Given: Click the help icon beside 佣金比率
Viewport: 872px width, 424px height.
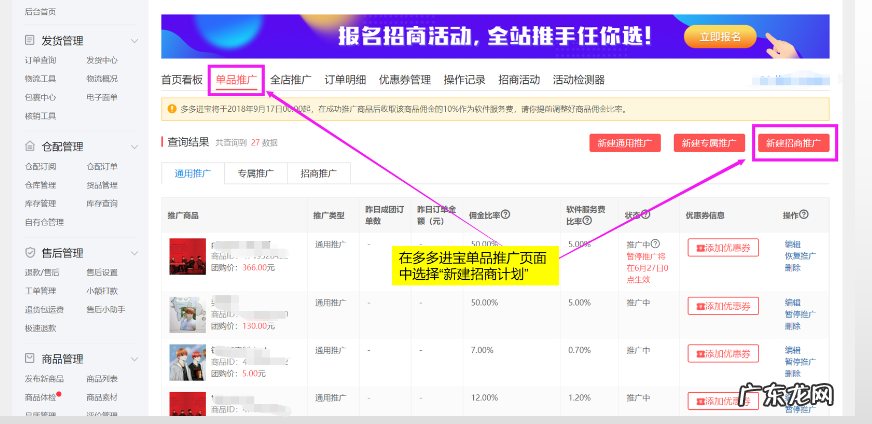Looking at the screenshot, I should point(506,214).
